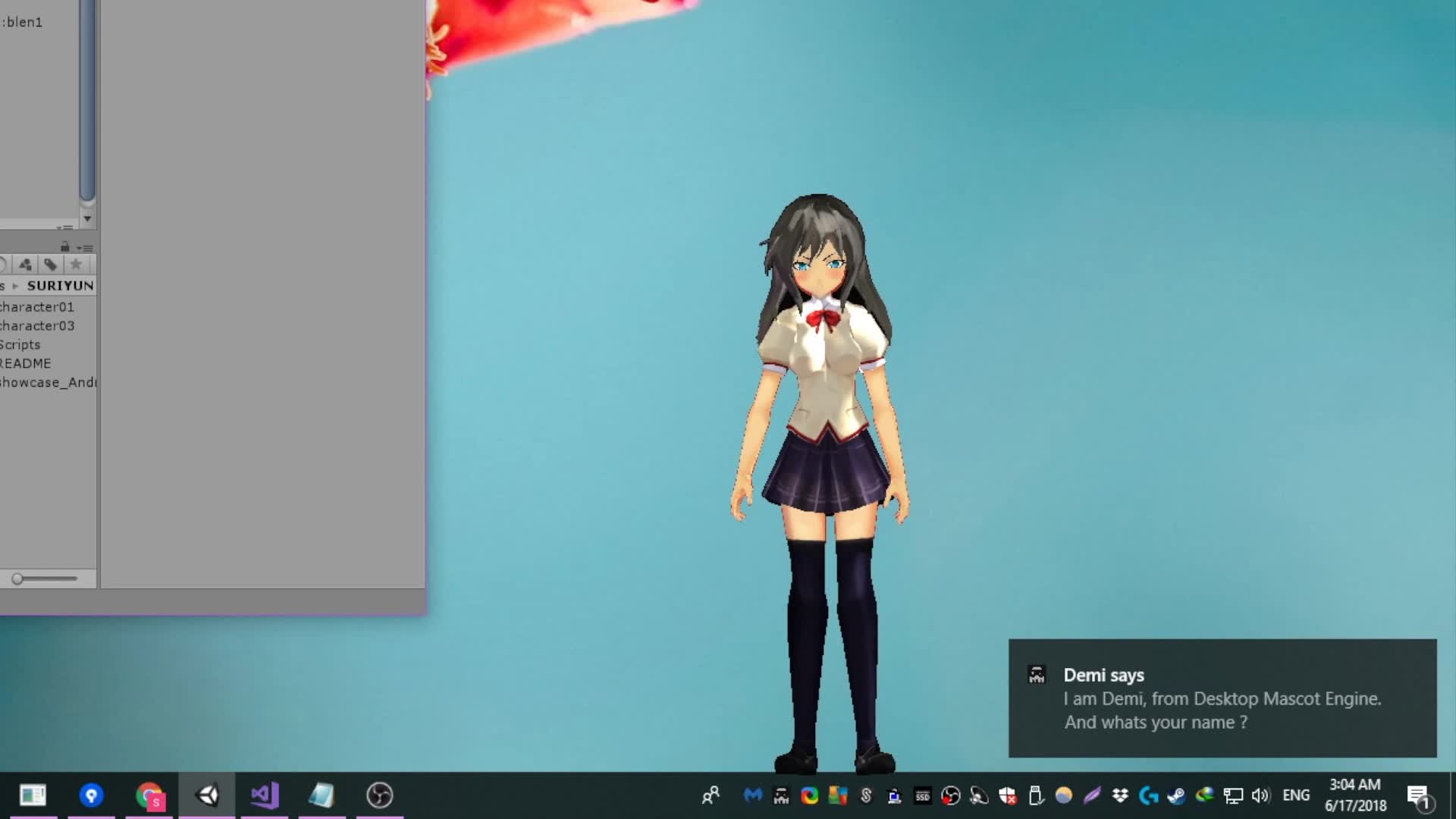The width and height of the screenshot is (1456, 819).
Task: Click the search by label tag icon
Action: [x=50, y=265]
